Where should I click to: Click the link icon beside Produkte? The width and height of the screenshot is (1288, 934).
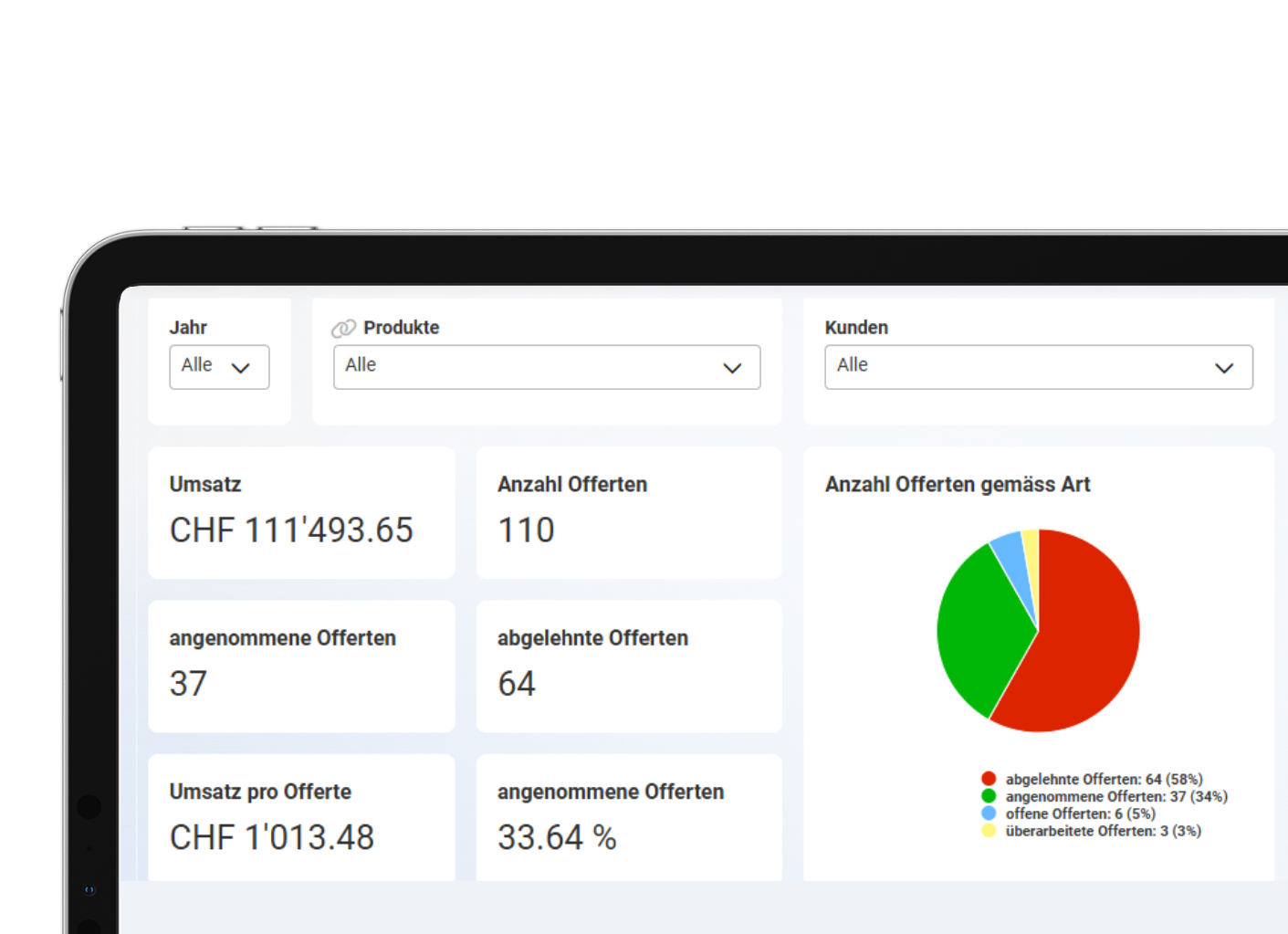(343, 328)
